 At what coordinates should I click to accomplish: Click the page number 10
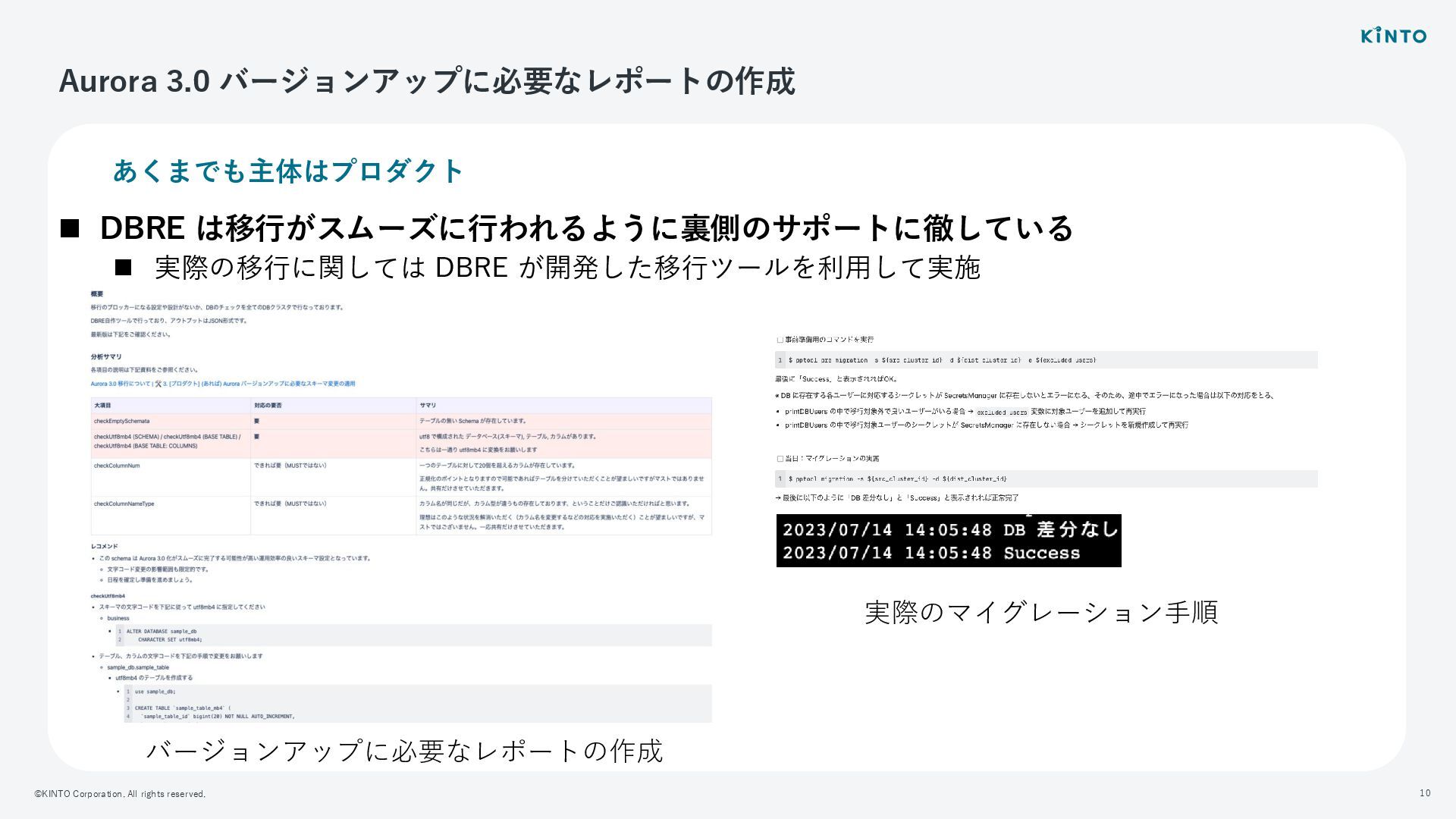click(x=1425, y=793)
